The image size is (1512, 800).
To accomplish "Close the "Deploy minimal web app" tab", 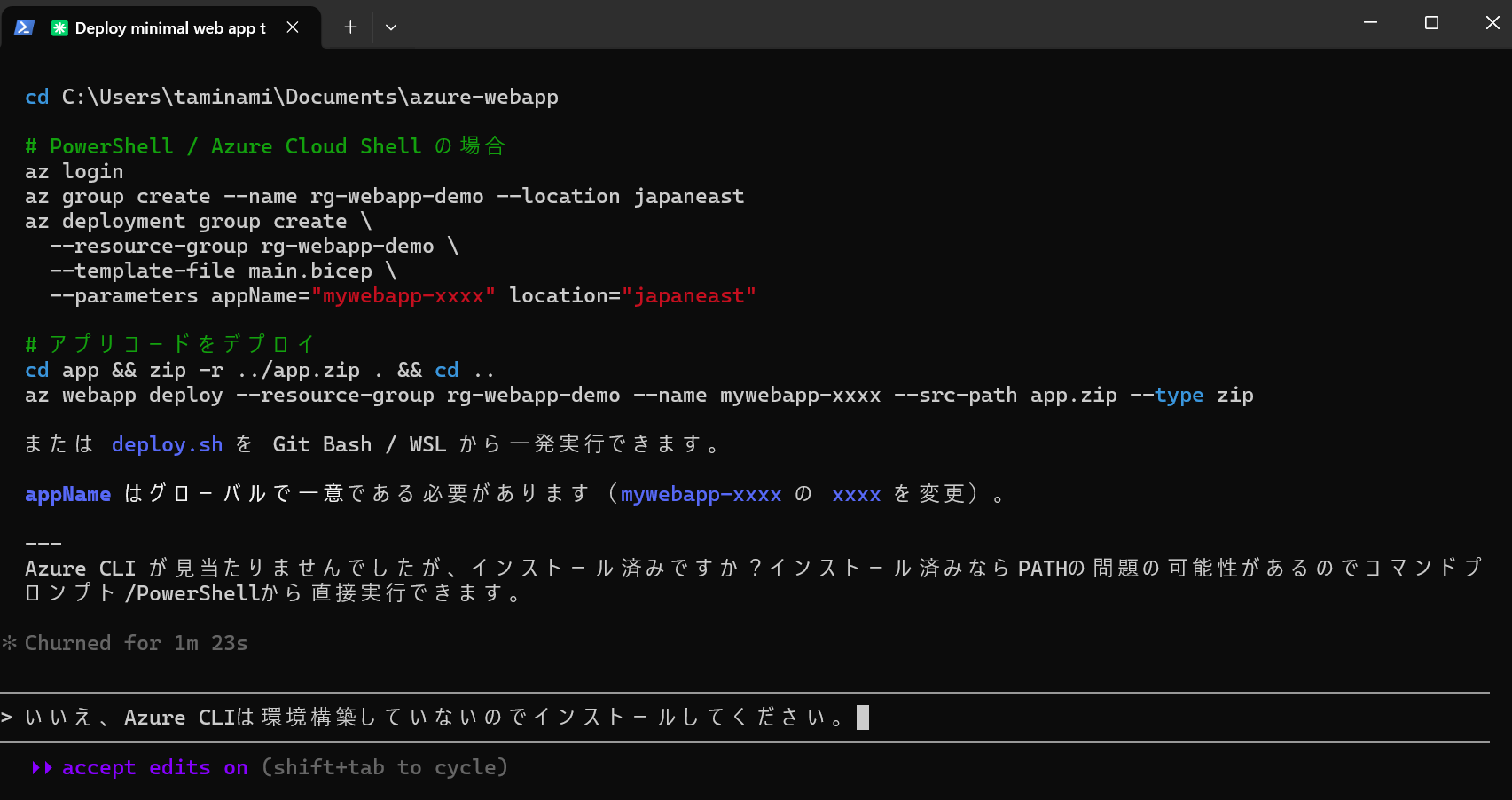I will [x=293, y=27].
